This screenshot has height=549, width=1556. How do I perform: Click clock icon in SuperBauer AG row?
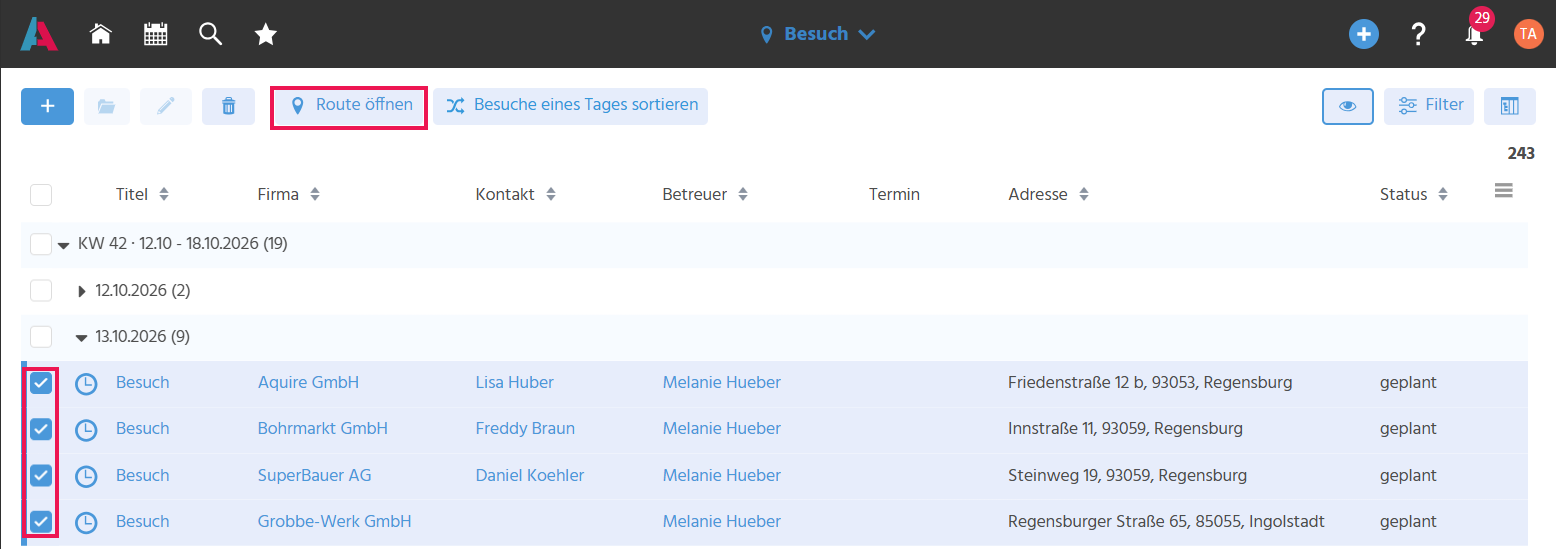pyautogui.click(x=87, y=476)
